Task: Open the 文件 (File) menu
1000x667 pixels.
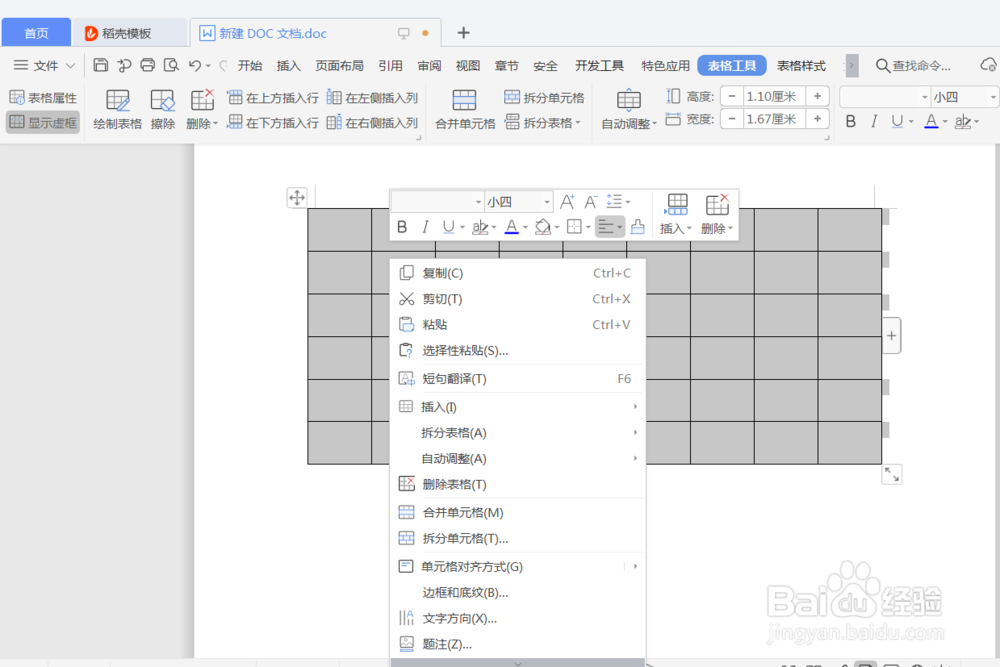Action: click(x=45, y=66)
